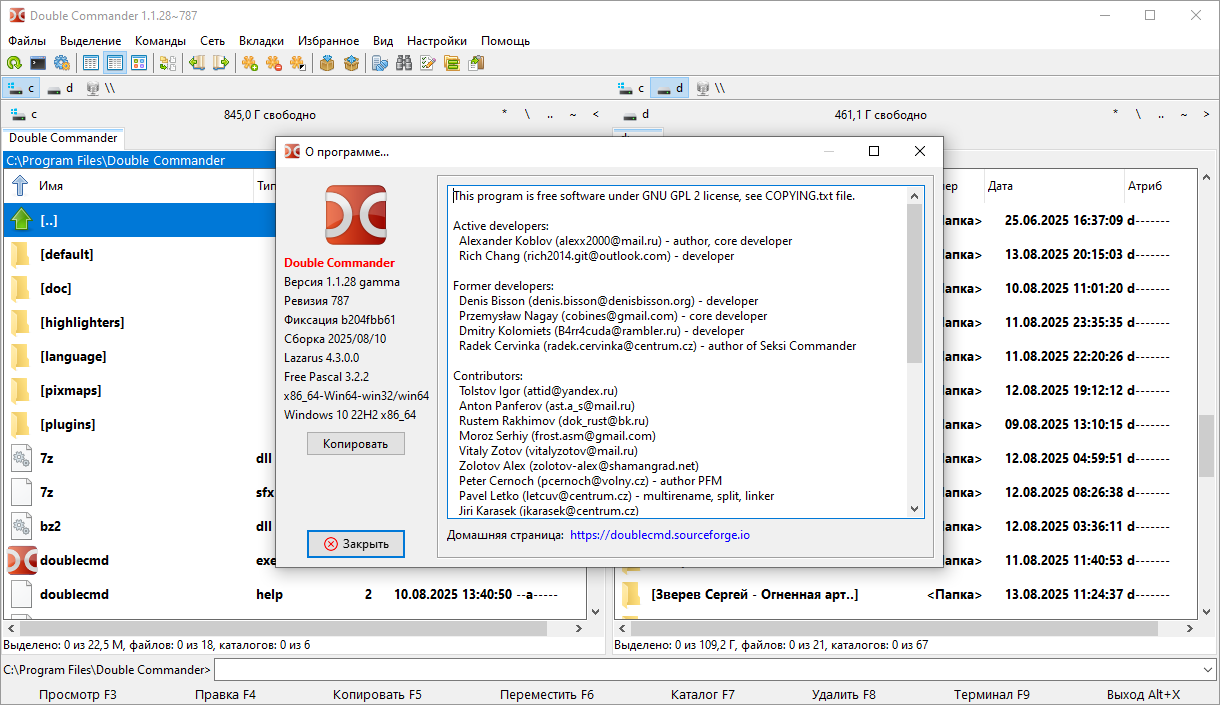The image size is (1220, 705).
Task: Open the Избранное menu
Action: [x=329, y=41]
